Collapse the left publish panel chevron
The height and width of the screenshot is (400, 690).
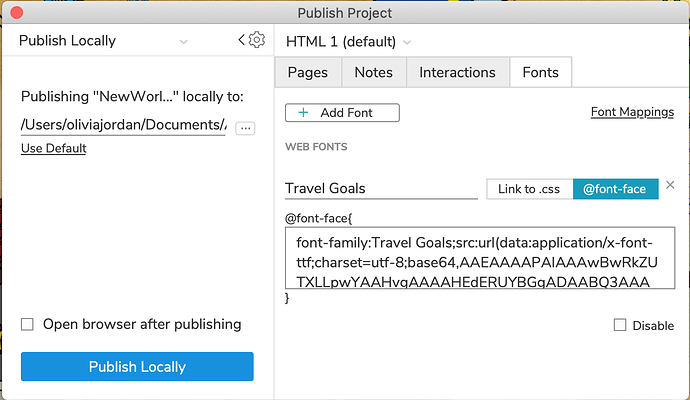[x=242, y=40]
